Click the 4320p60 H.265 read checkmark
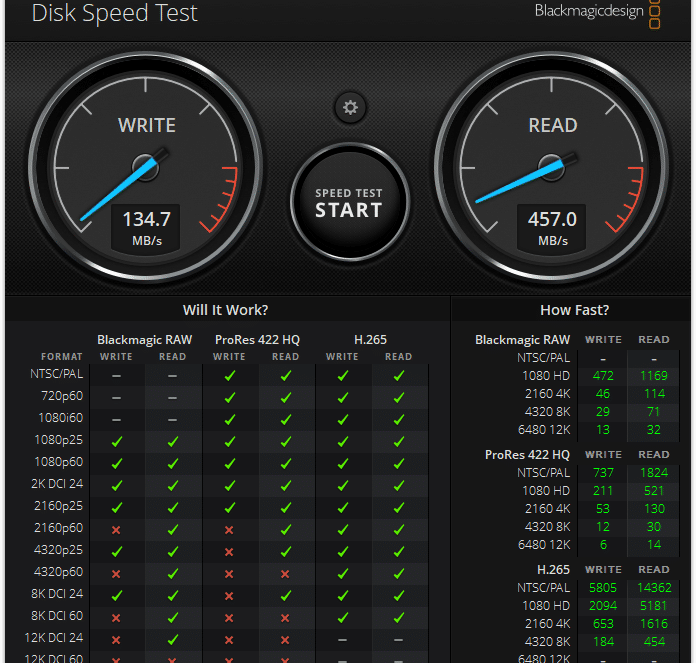This screenshot has height=663, width=696. click(x=399, y=573)
